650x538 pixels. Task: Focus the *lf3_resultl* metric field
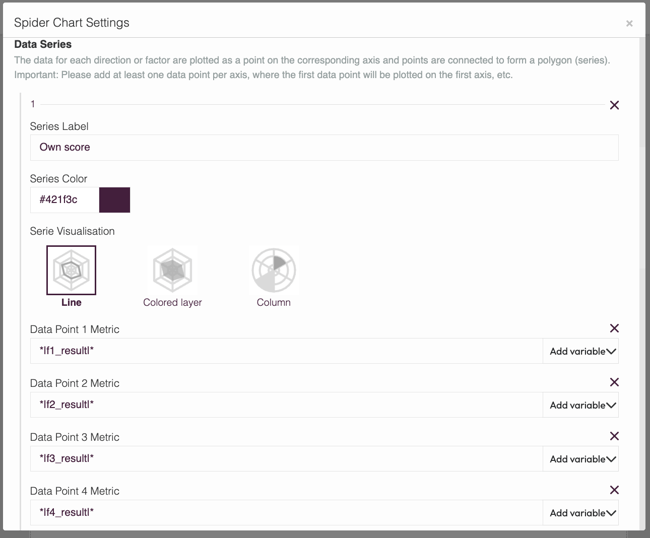[x=286, y=459]
